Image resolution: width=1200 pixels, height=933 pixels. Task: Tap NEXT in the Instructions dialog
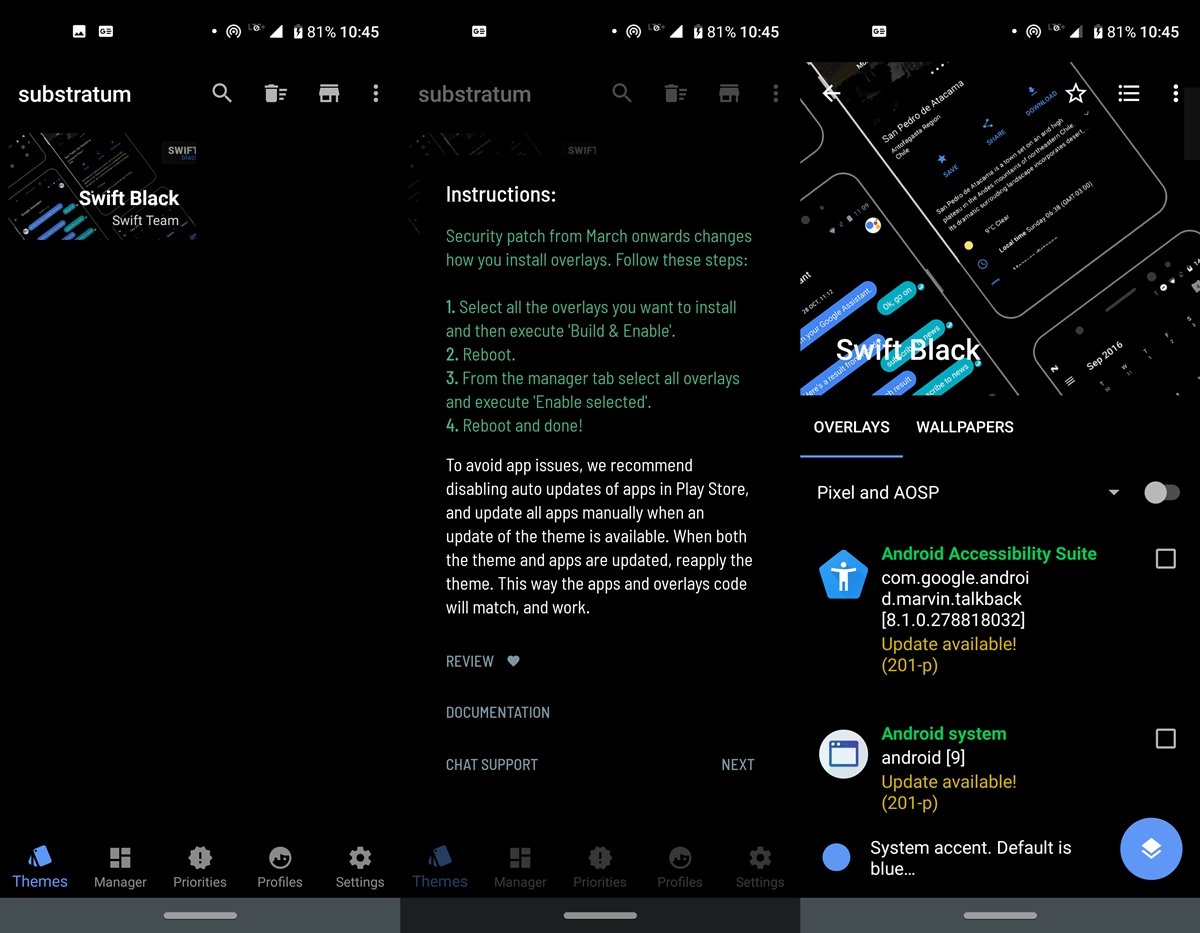(x=738, y=764)
